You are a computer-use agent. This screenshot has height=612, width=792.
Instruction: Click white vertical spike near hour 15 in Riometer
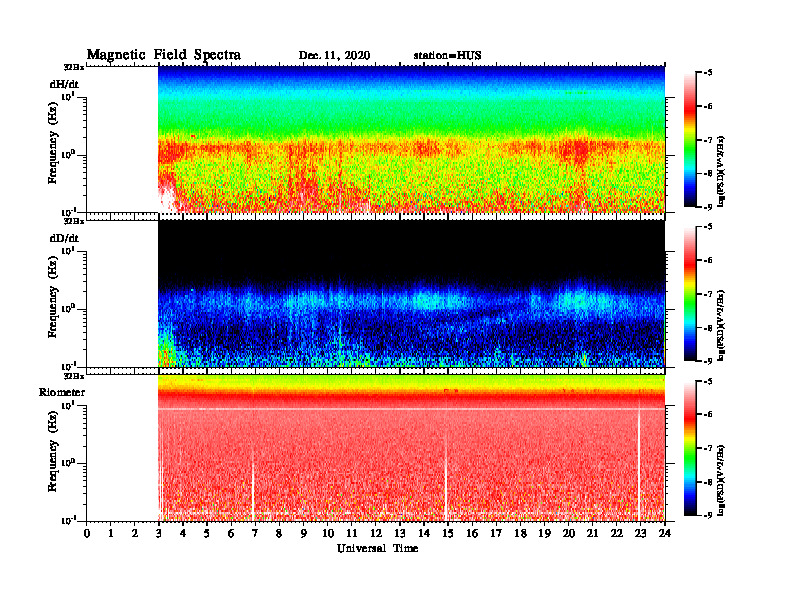pos(446,477)
